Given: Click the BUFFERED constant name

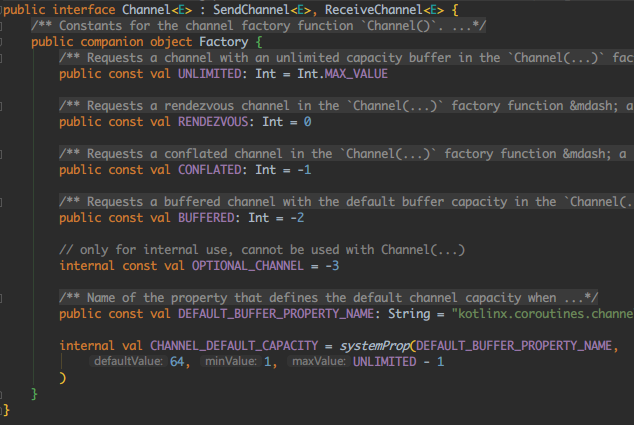Looking at the screenshot, I should [x=206, y=218].
